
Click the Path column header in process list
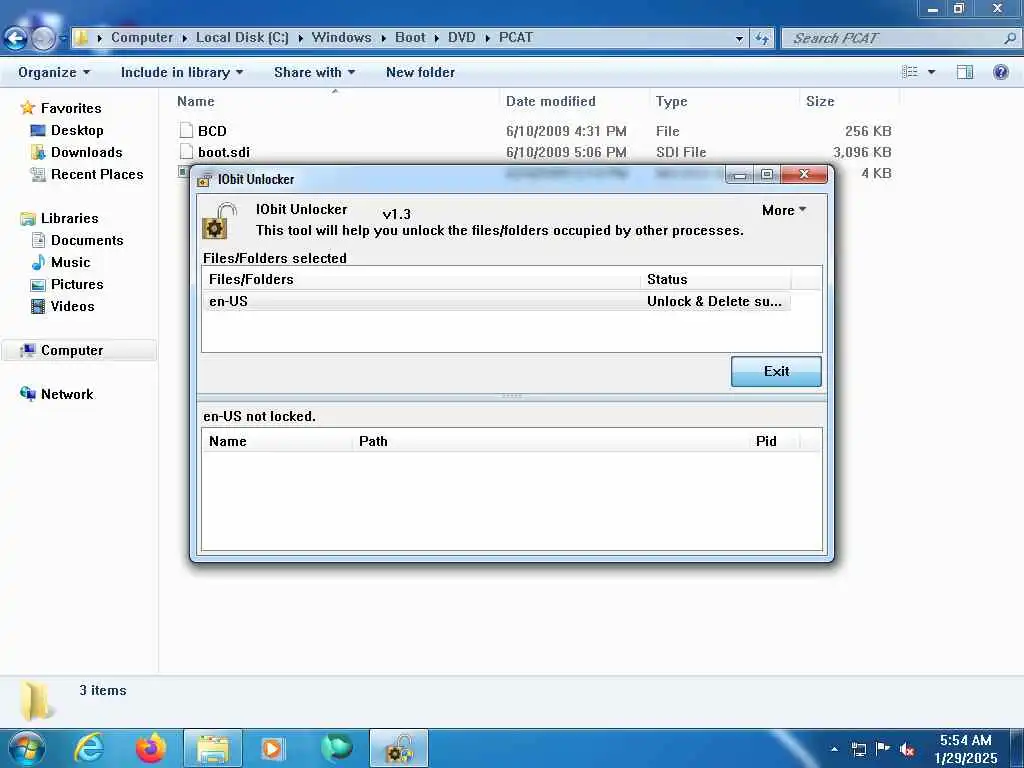[x=373, y=441]
